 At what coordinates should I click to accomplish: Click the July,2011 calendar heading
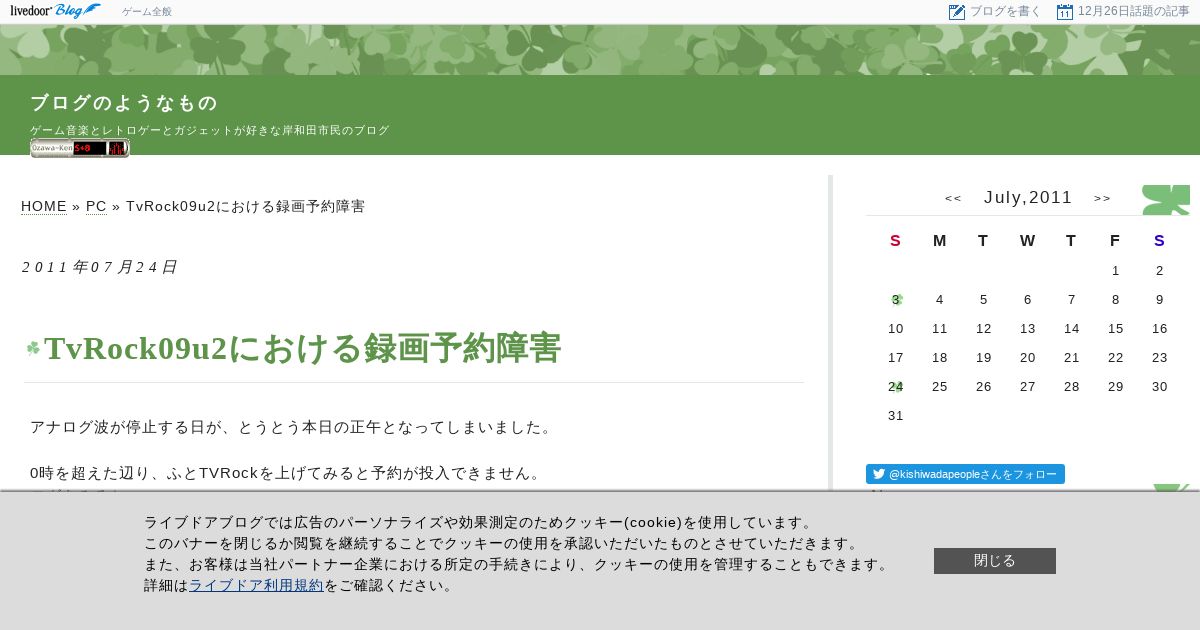coord(1028,198)
